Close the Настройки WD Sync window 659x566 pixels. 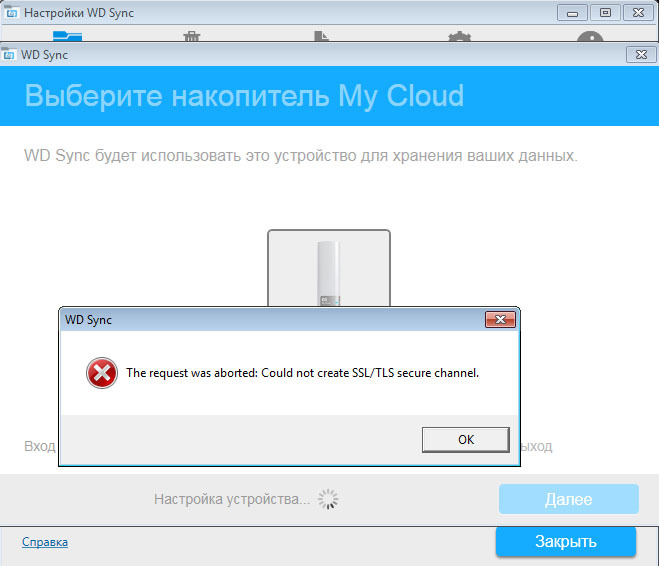(x=638, y=13)
